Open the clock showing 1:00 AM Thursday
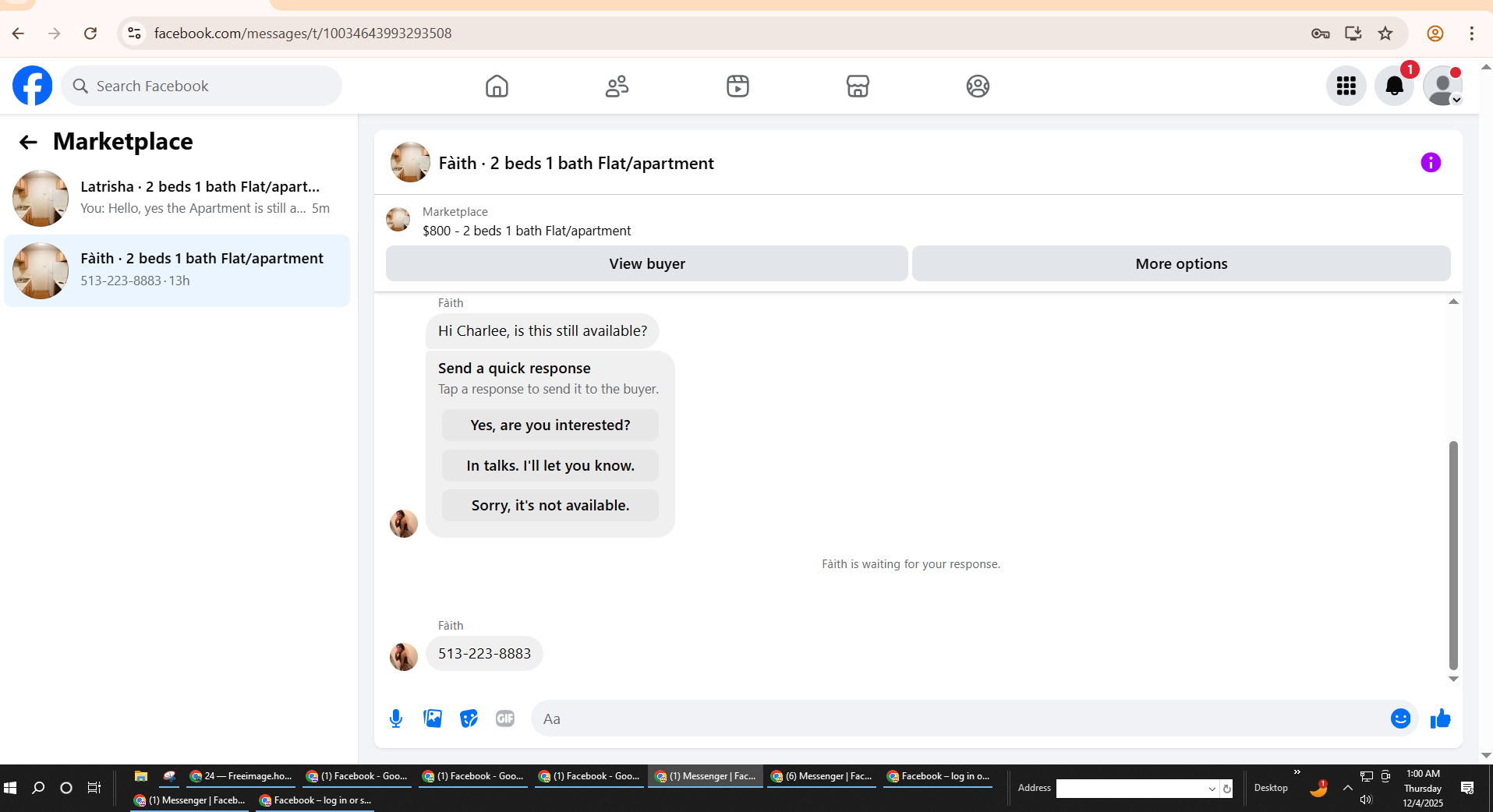This screenshot has width=1493, height=812. (1423, 788)
